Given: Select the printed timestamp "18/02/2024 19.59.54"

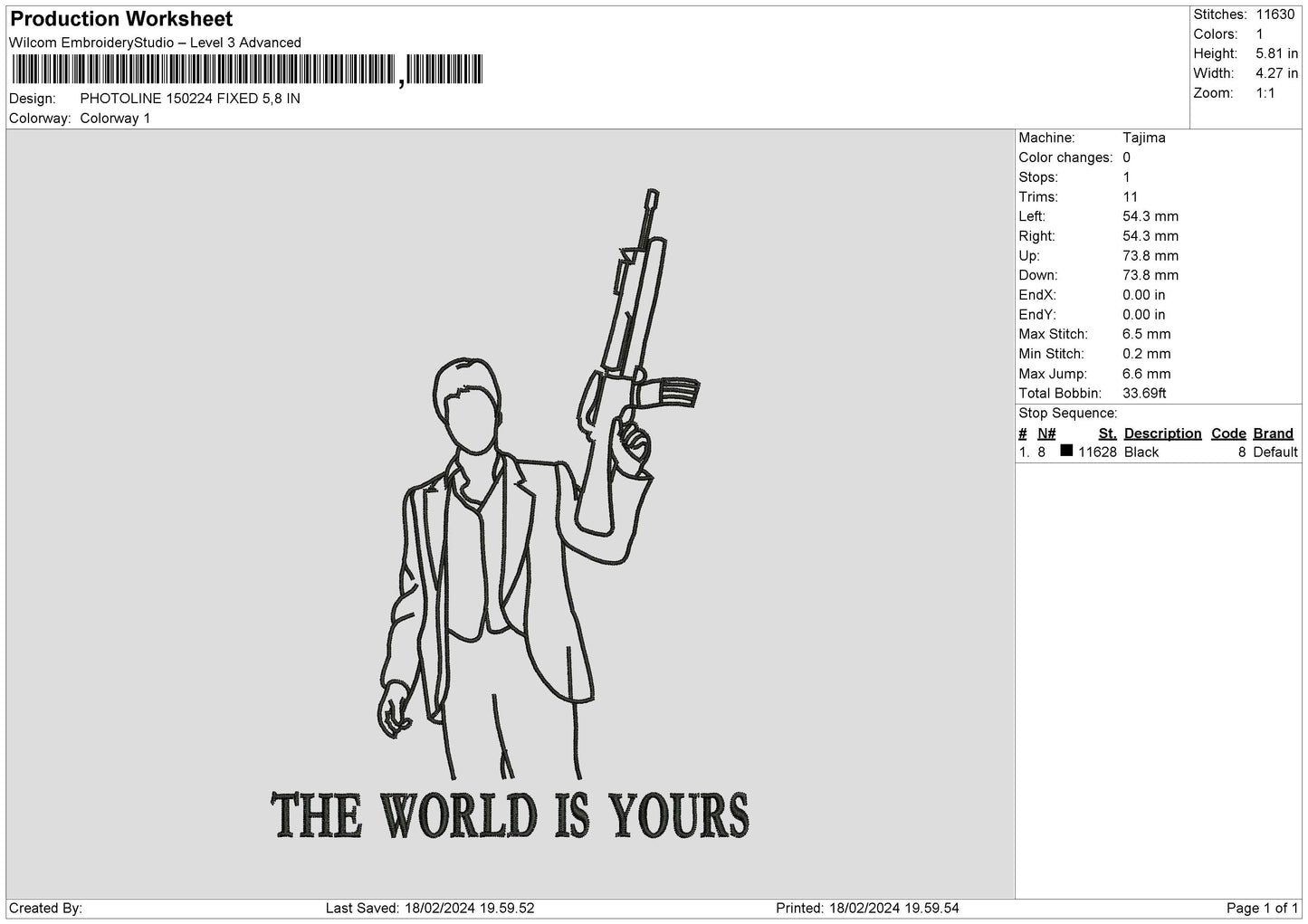Looking at the screenshot, I should coord(895,908).
